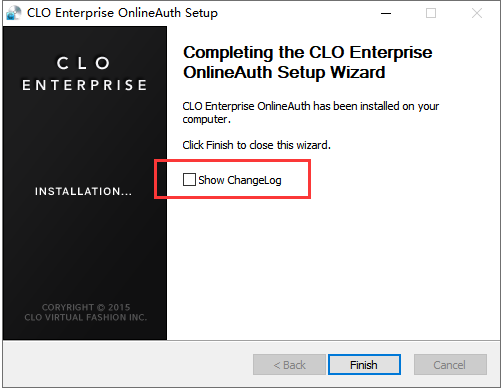Click the 'Click Finish to close this wizard' text
The height and width of the screenshot is (390, 503).
tap(256, 145)
